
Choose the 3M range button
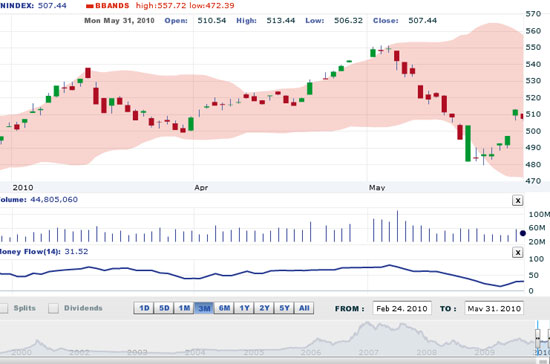pyautogui.click(x=204, y=308)
